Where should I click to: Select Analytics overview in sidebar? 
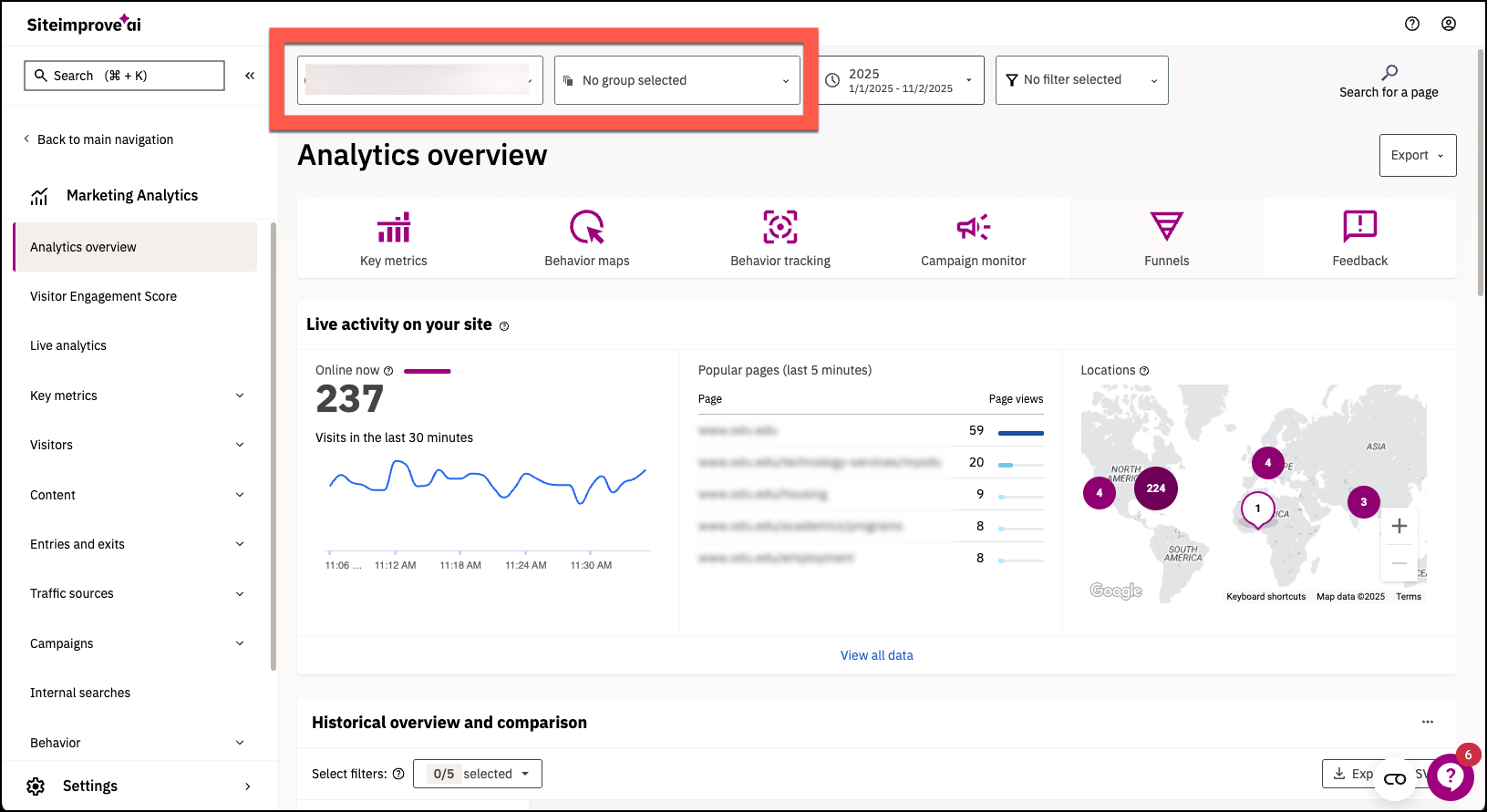click(136, 247)
